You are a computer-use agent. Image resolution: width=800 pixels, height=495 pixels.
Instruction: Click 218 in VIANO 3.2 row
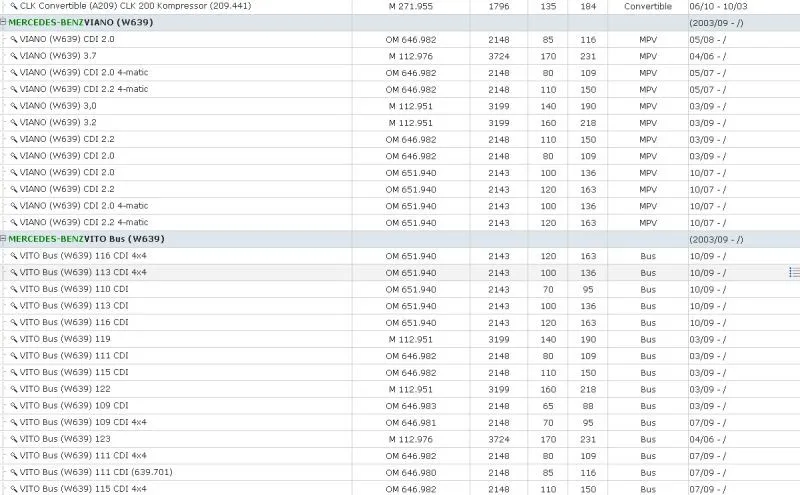click(588, 123)
